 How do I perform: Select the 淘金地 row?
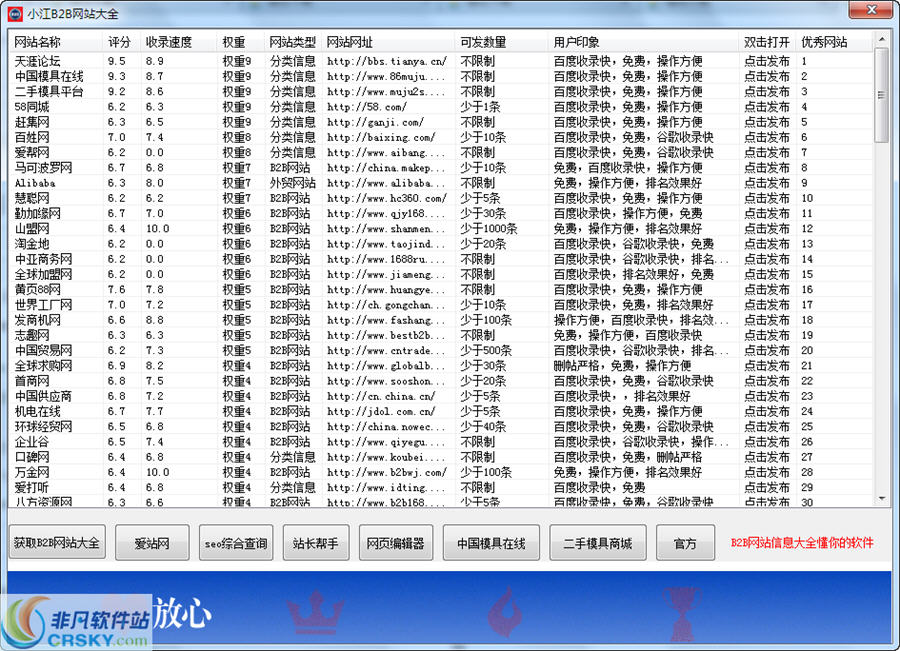(441, 243)
